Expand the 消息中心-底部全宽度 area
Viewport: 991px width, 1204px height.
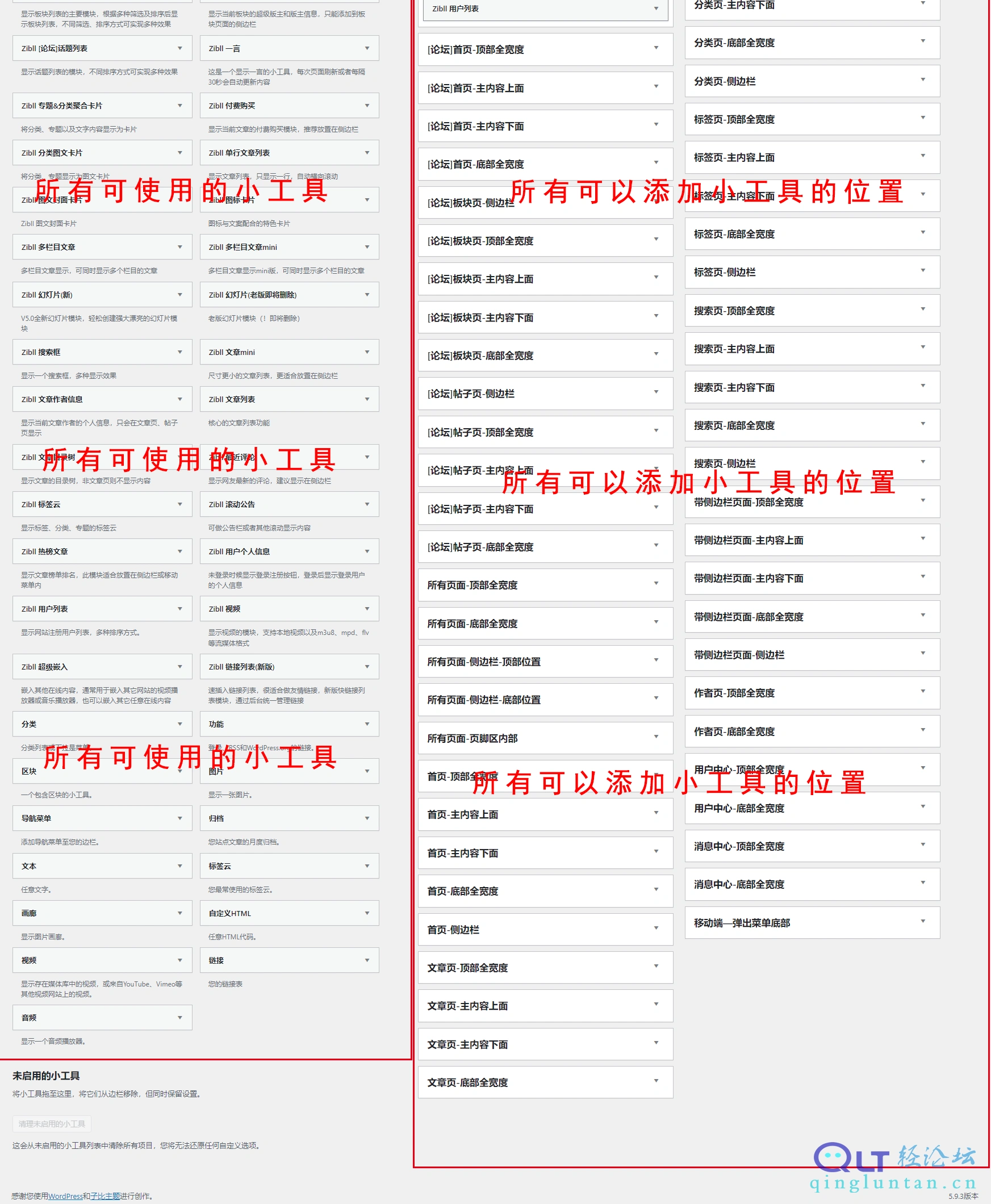[812, 884]
